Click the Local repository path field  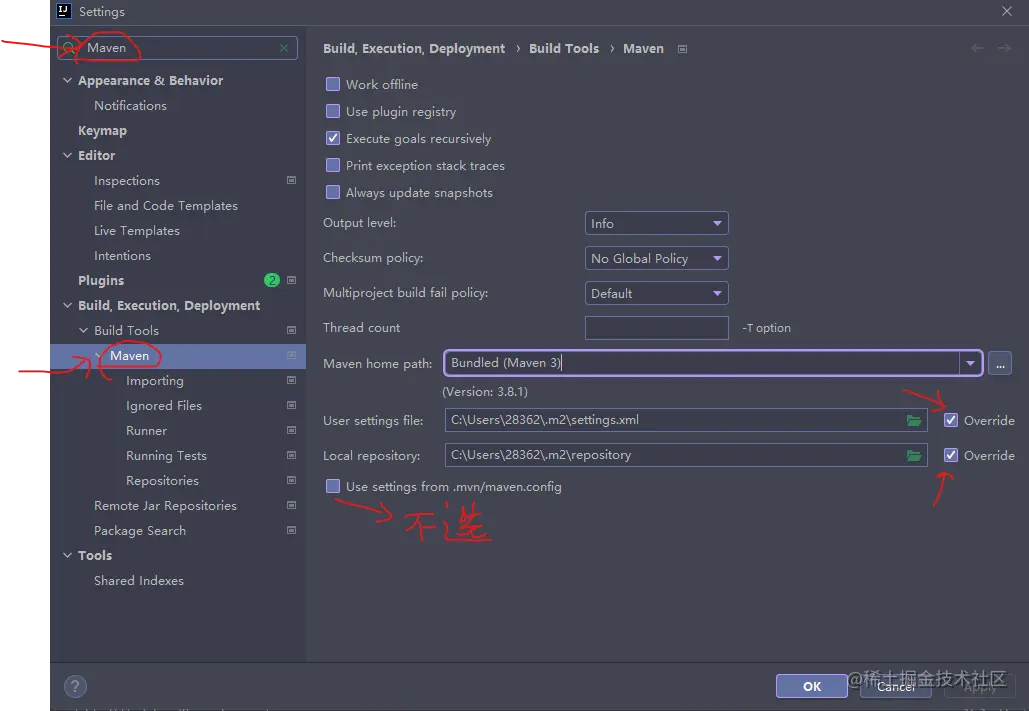tap(686, 455)
